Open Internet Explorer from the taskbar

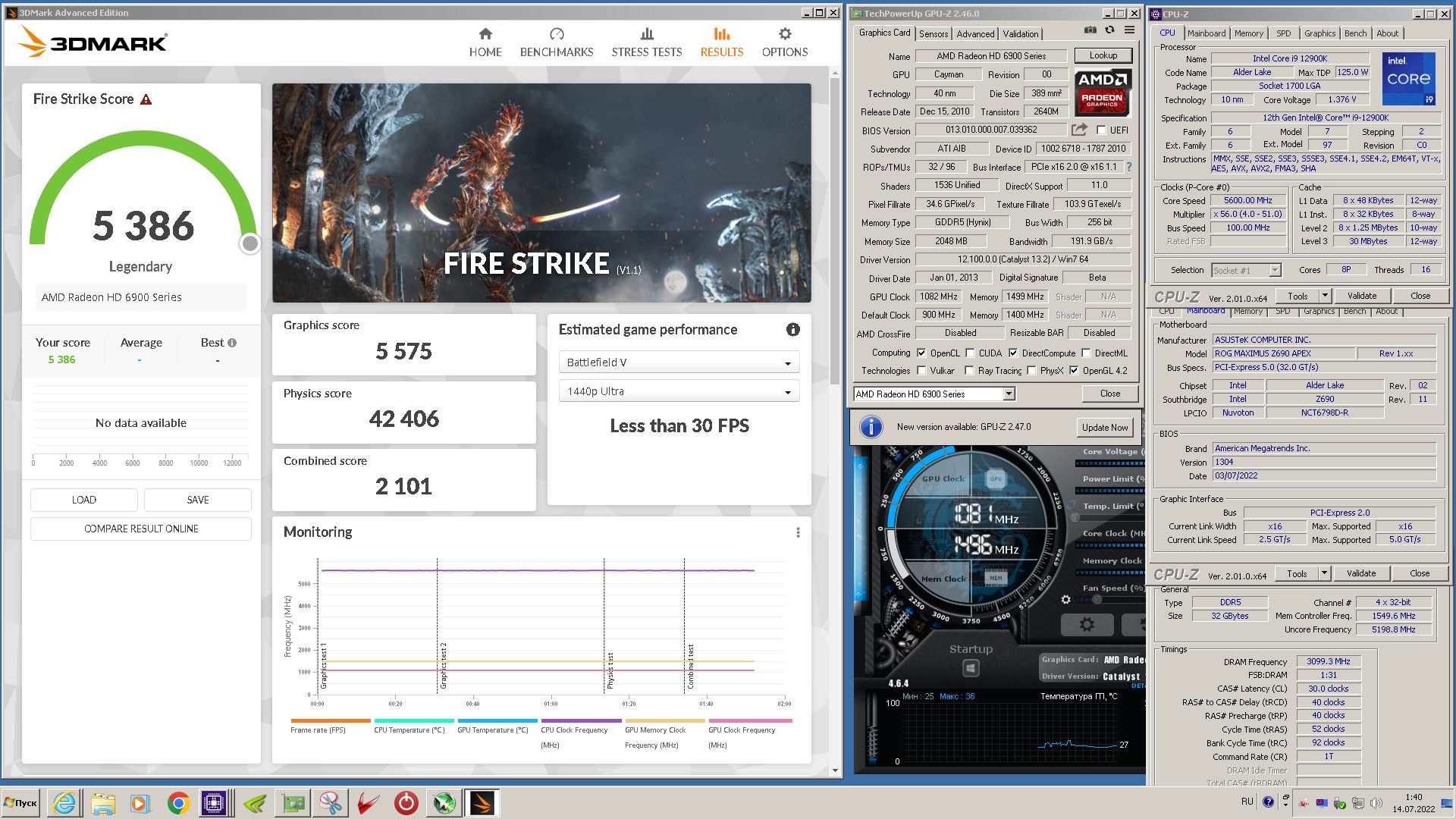point(64,803)
